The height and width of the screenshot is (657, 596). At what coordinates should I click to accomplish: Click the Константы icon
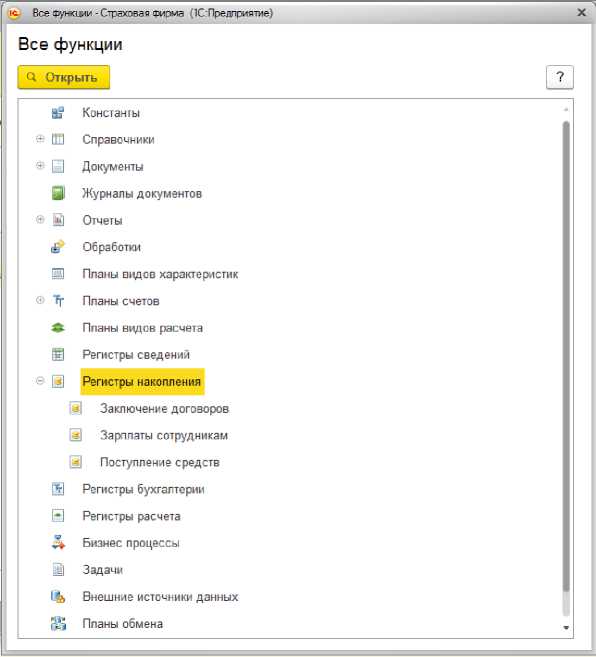coord(58,113)
